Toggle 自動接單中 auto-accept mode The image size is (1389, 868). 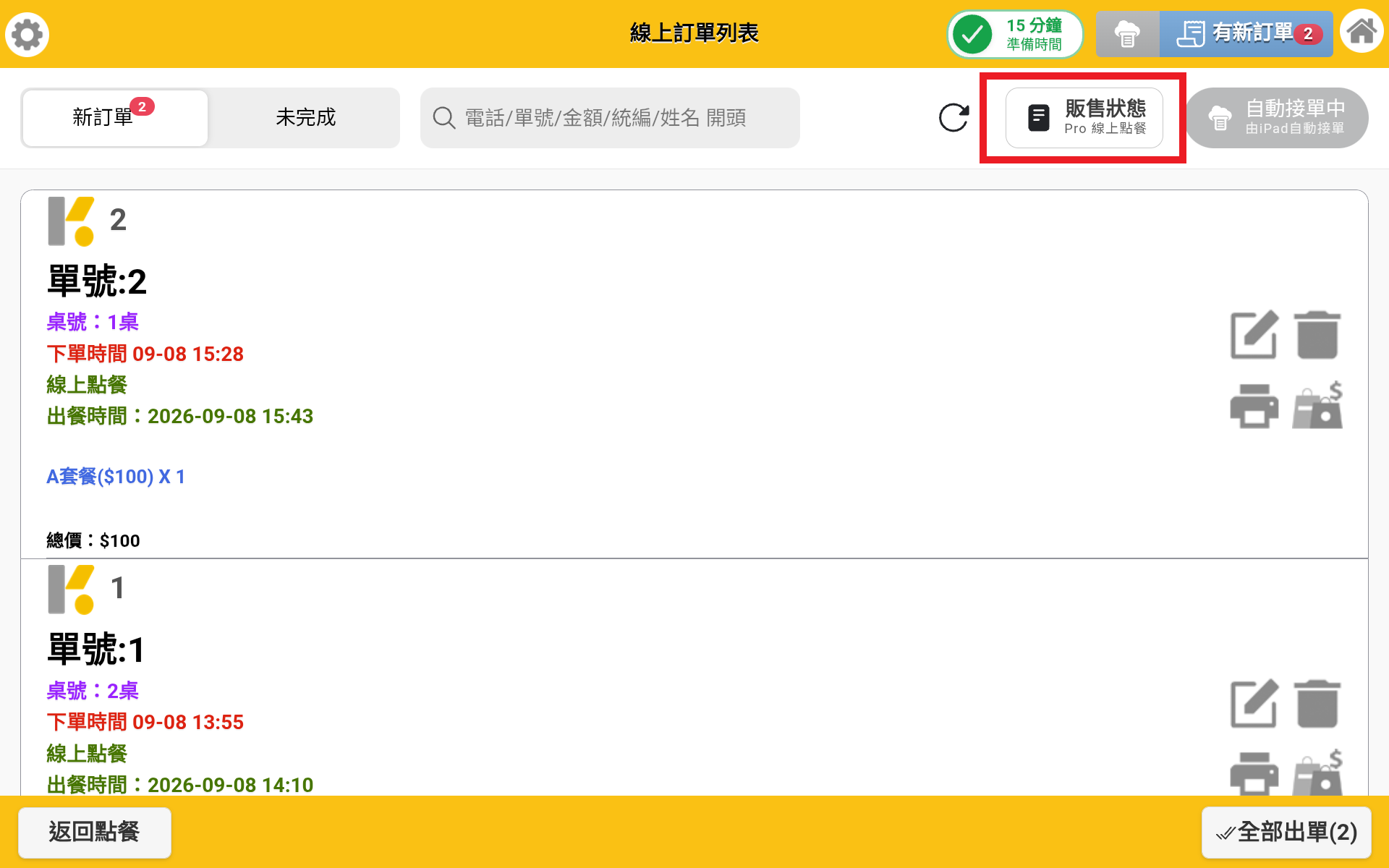coord(1277,118)
